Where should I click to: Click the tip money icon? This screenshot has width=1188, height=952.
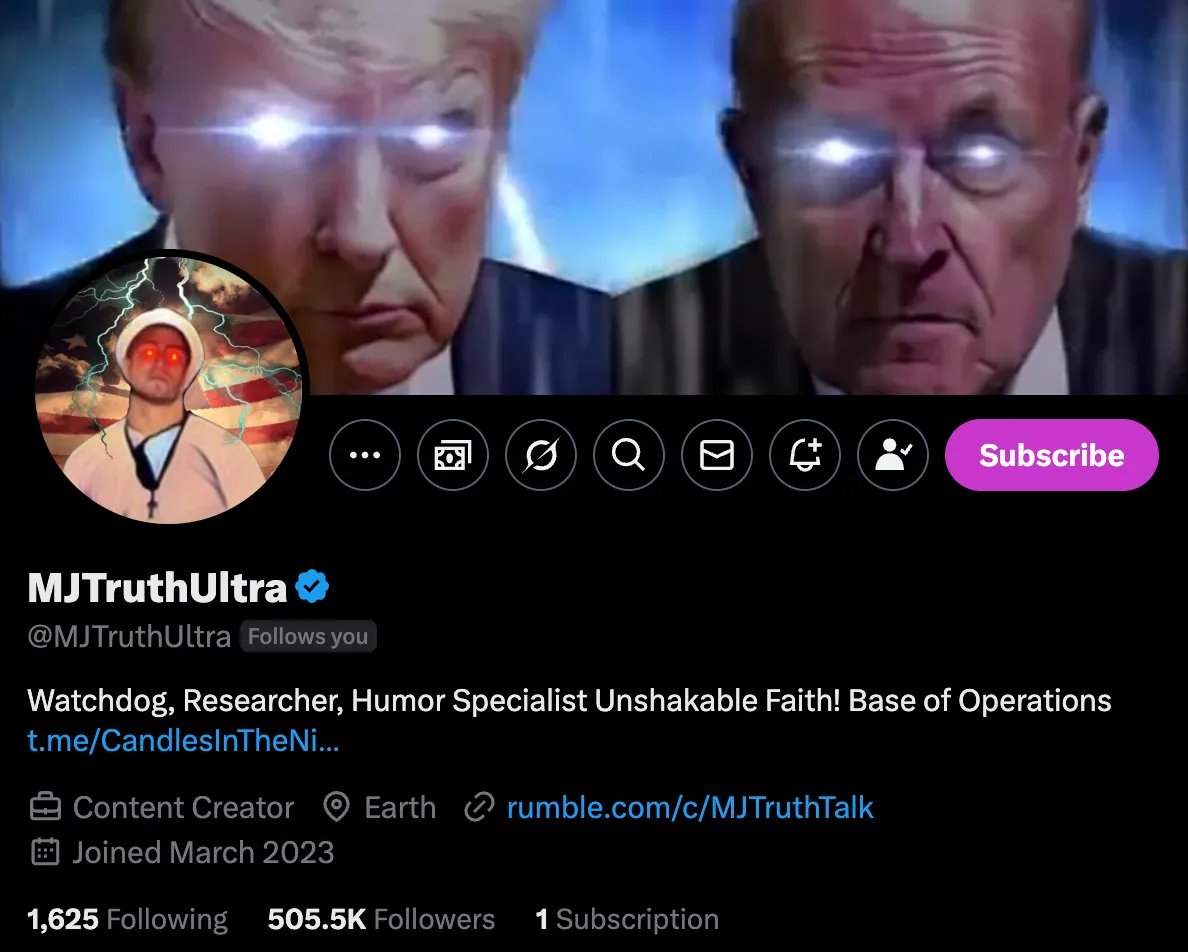(452, 454)
